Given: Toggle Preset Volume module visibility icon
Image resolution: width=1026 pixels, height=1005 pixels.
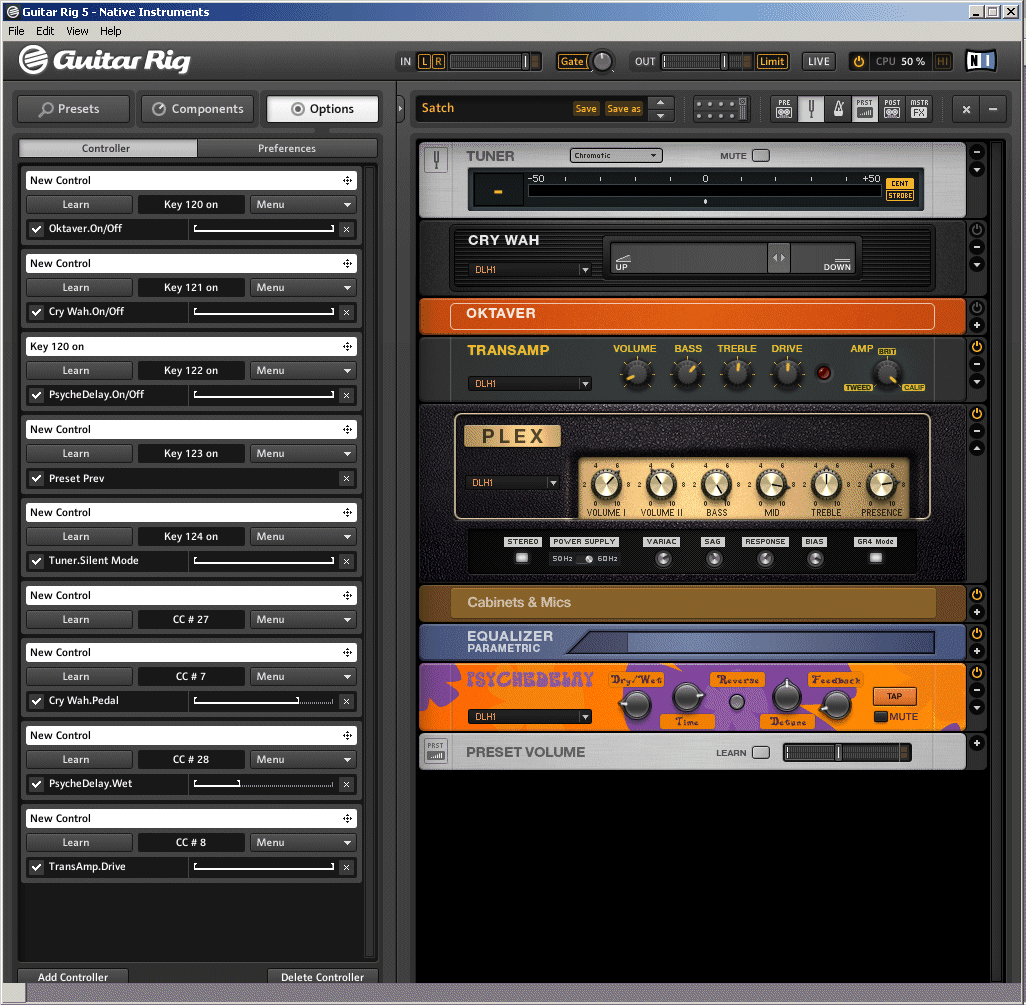Looking at the screenshot, I should click(x=864, y=109).
